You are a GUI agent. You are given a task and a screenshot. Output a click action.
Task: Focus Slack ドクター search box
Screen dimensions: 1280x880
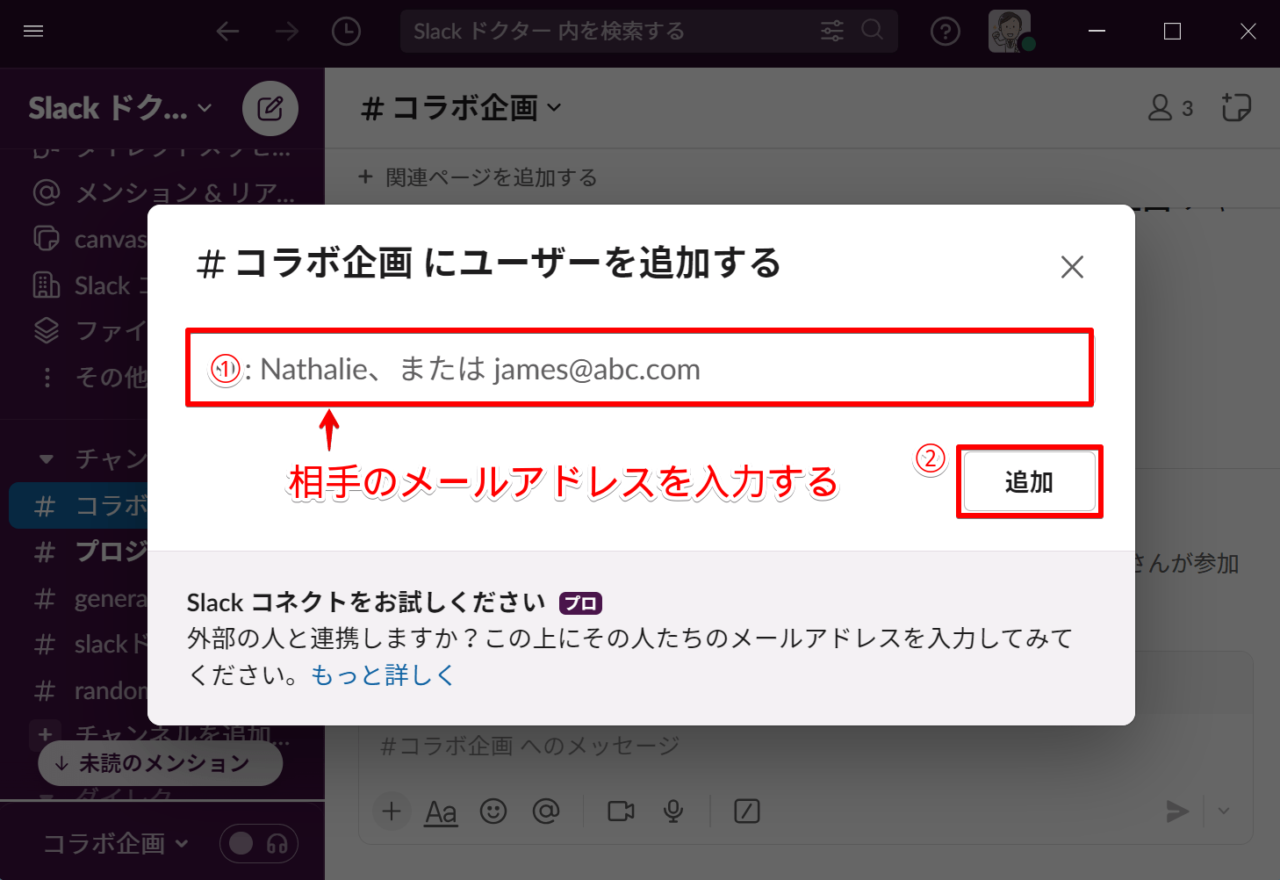(x=648, y=31)
